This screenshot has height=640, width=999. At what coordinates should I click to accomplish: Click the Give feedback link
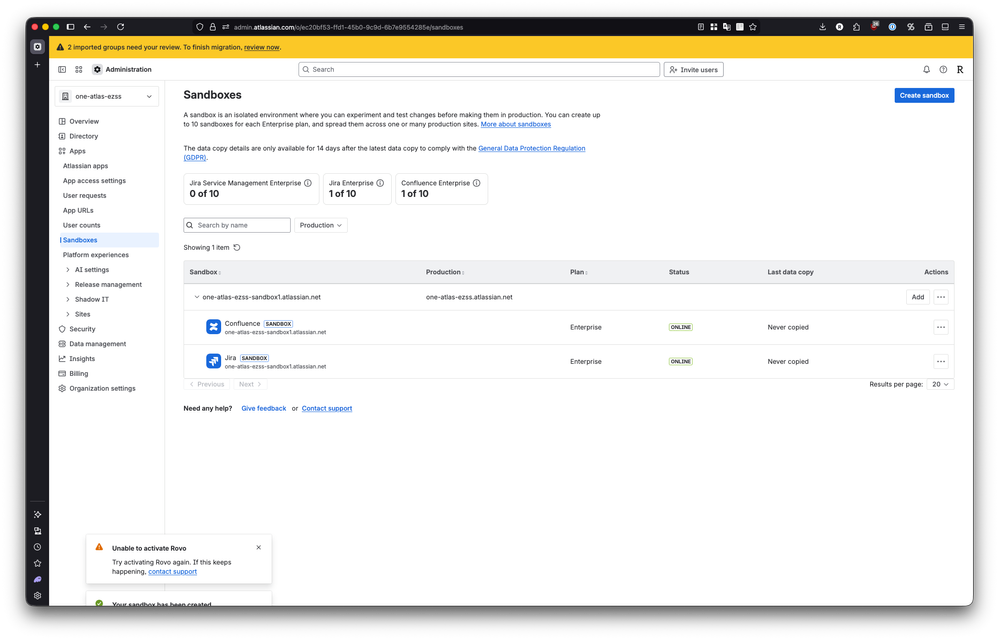[x=264, y=409]
